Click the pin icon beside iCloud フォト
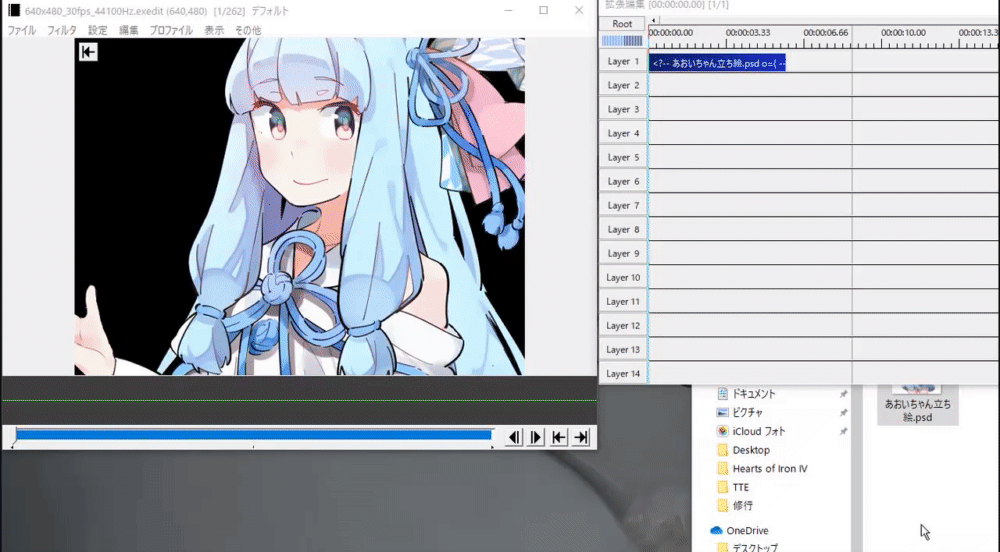1000x552 pixels. 843,431
